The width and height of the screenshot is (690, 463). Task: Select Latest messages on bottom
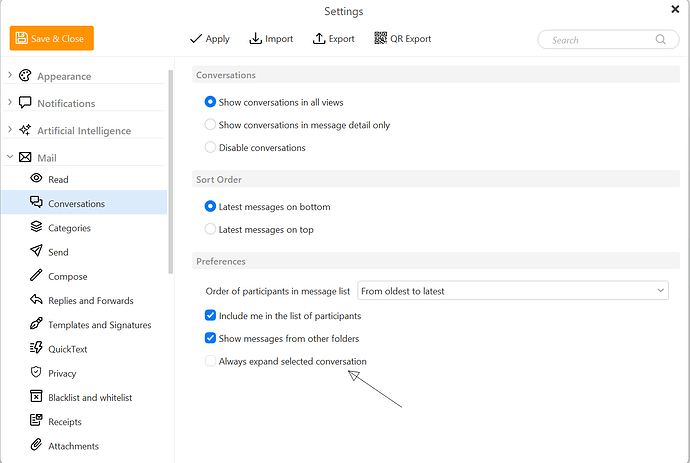[x=210, y=206]
